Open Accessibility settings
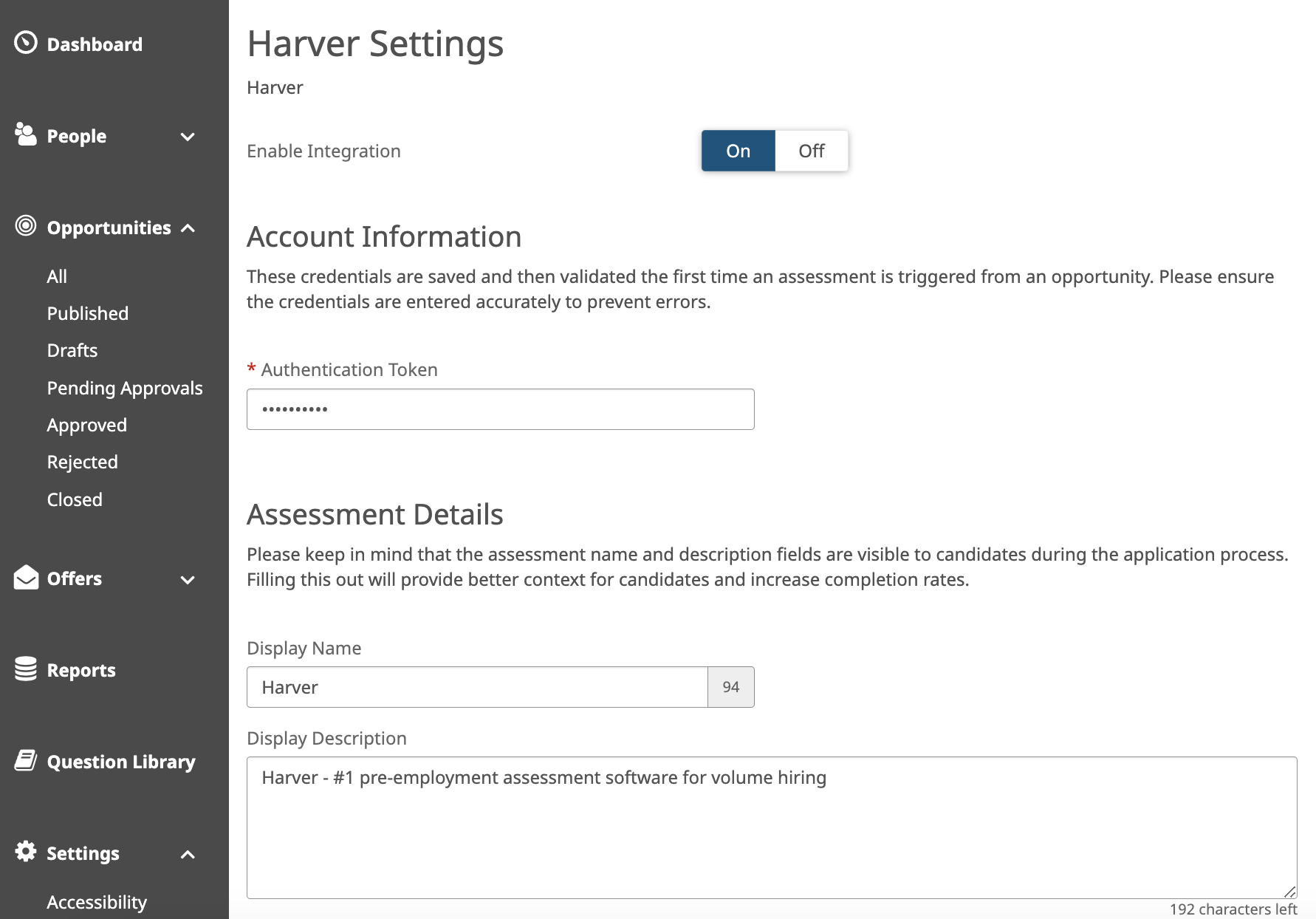The image size is (1316, 919). click(97, 902)
